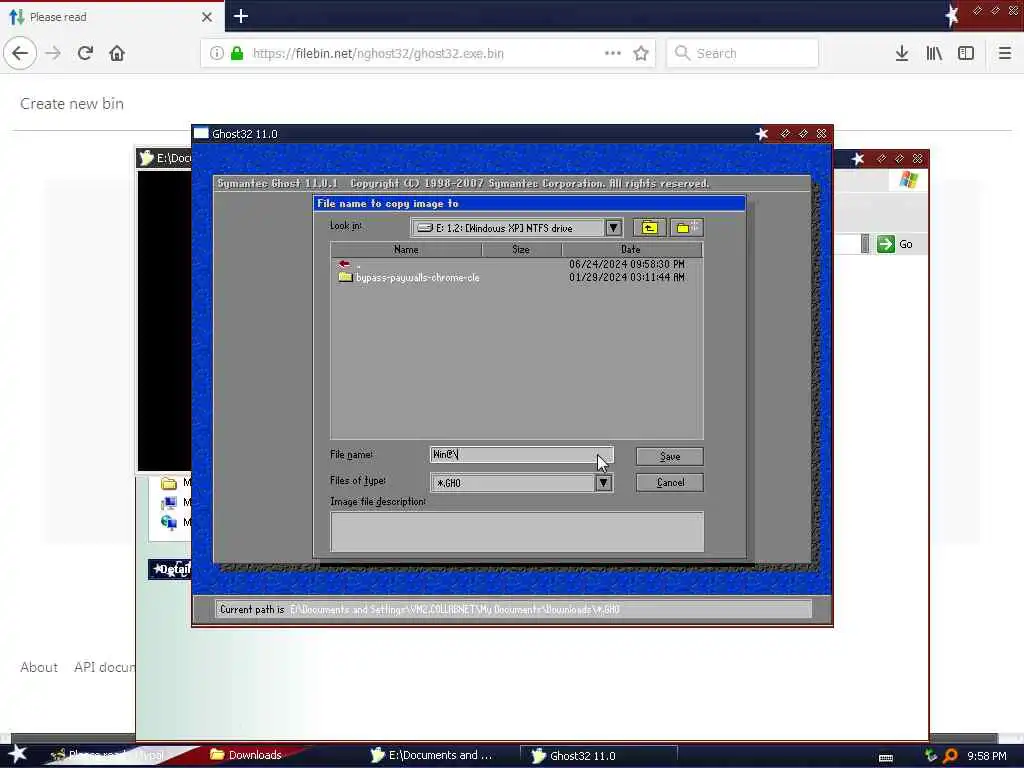Open the Firefox home page
Viewport: 1024px width, 768px height.
[117, 53]
